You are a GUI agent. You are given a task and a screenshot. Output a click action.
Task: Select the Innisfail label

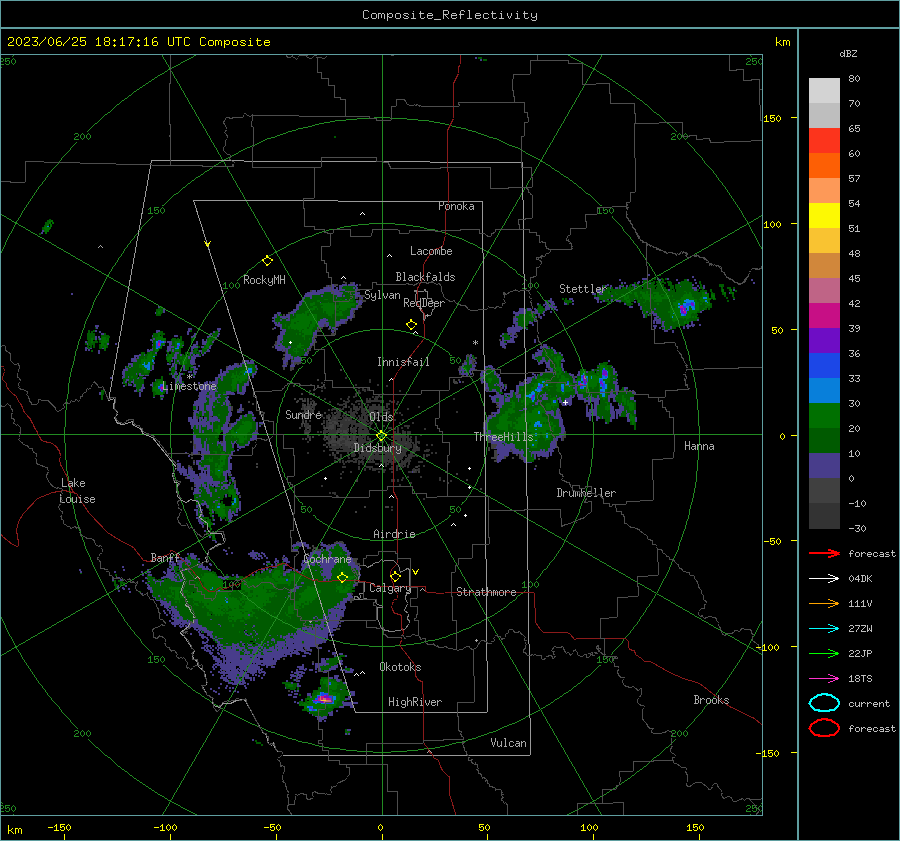403,362
